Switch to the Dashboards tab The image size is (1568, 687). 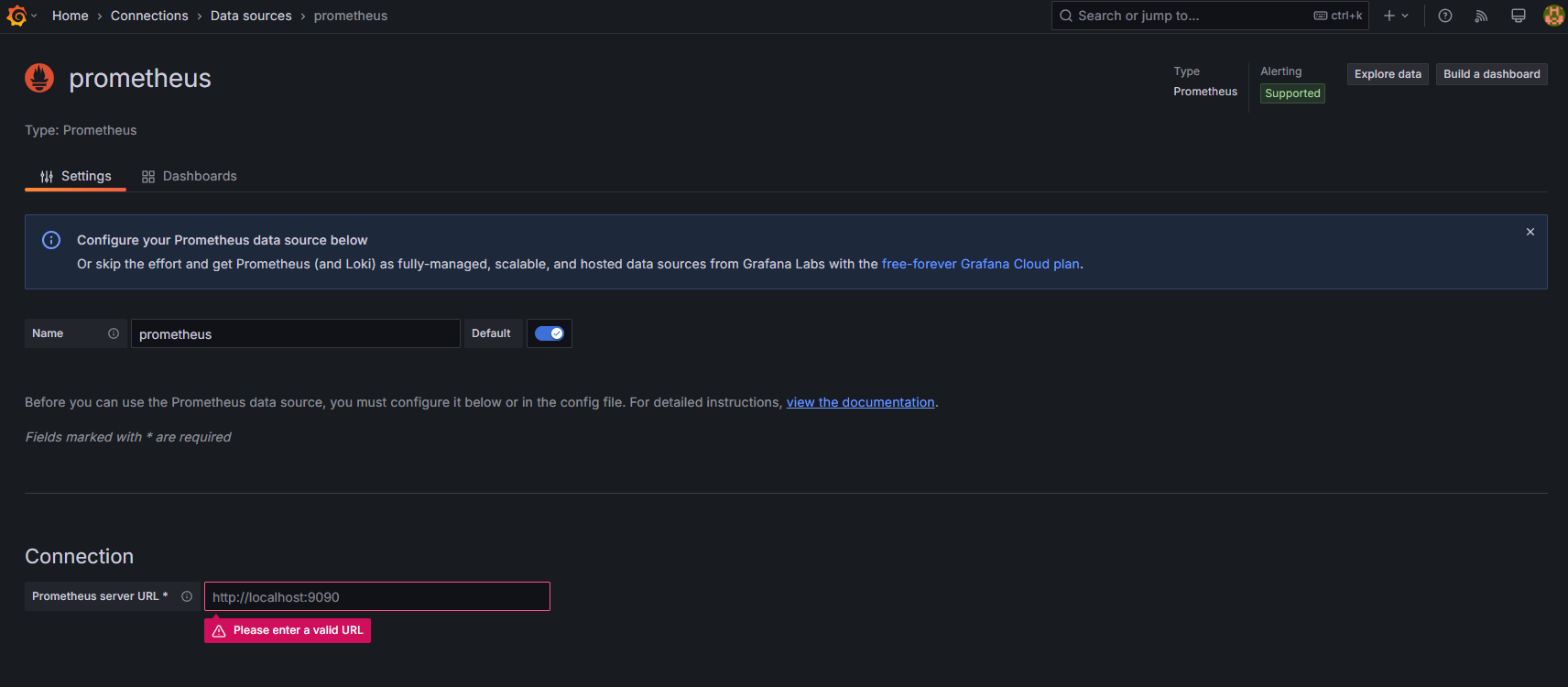[x=189, y=176]
